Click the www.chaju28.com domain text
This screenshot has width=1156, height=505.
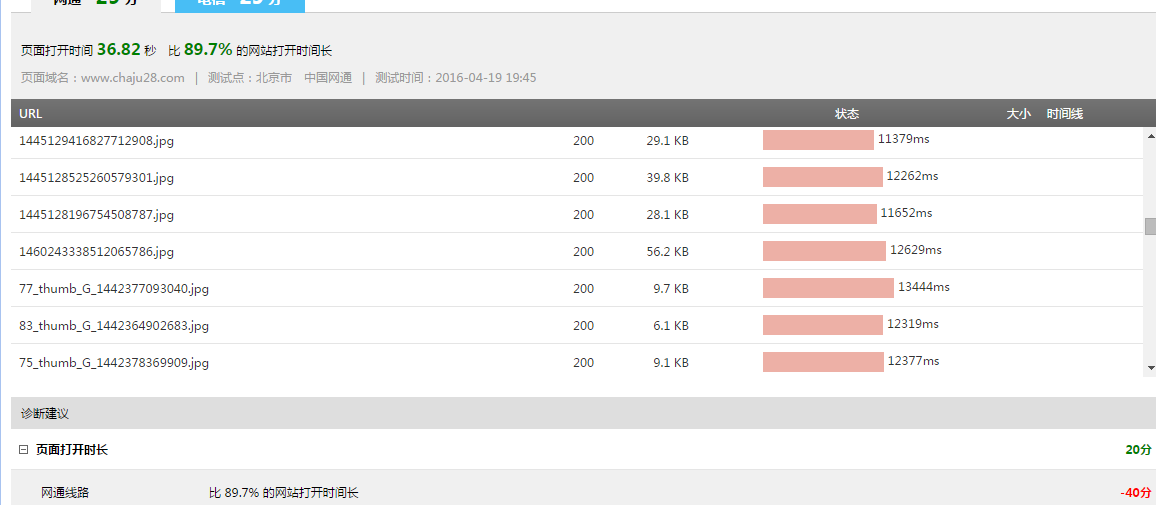132,78
